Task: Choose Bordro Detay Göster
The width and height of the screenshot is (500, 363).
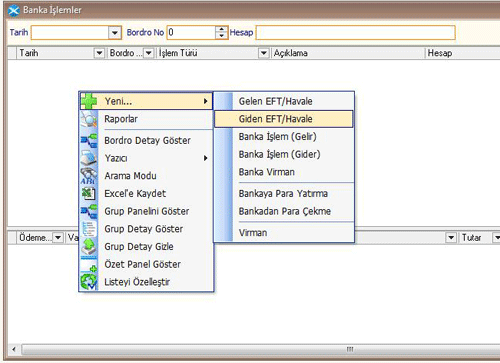Action: click(x=146, y=140)
